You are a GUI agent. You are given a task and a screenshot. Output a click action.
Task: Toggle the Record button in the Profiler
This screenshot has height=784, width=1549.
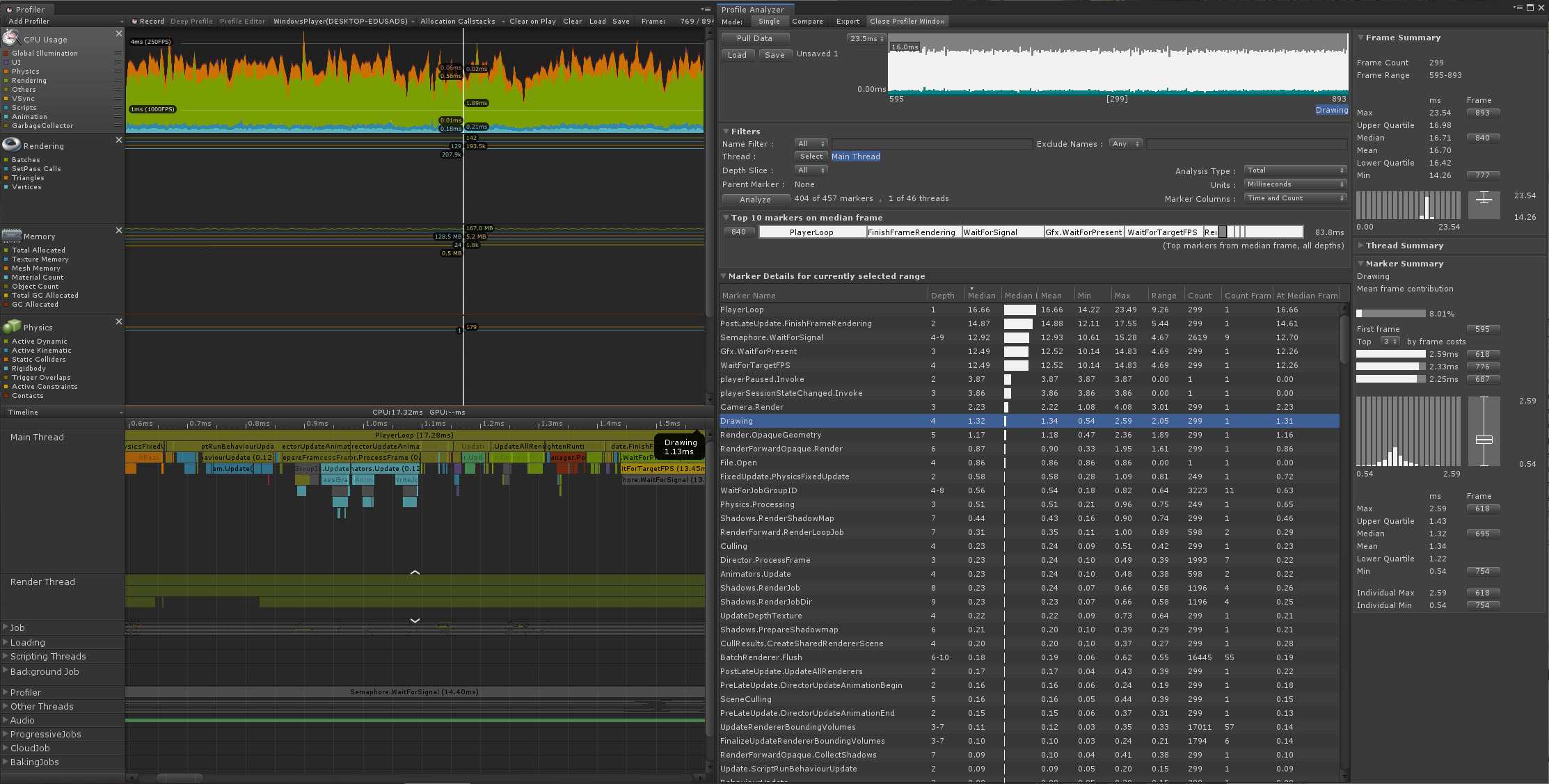[x=148, y=21]
